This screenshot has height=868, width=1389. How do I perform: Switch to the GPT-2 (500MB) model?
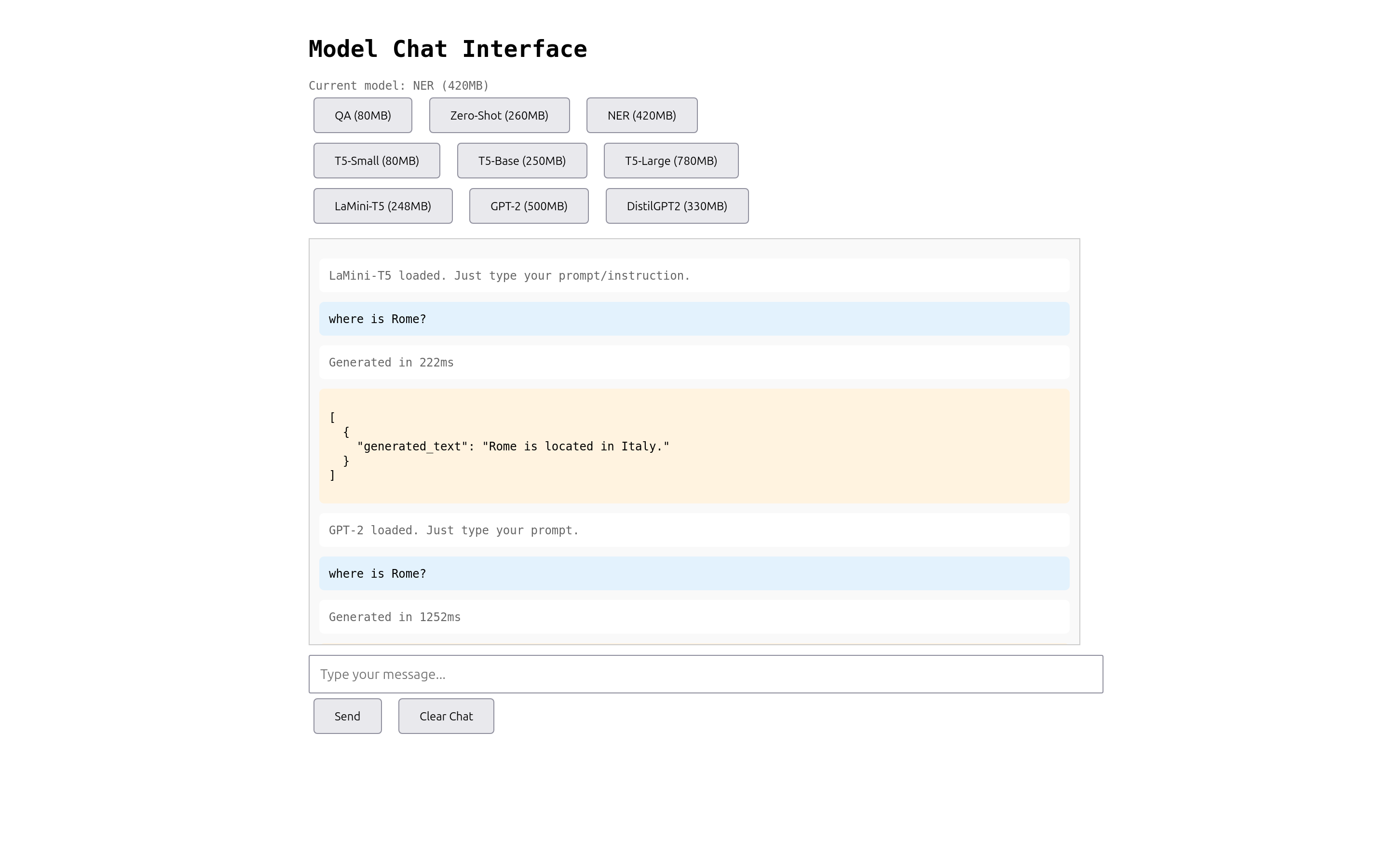click(x=529, y=205)
